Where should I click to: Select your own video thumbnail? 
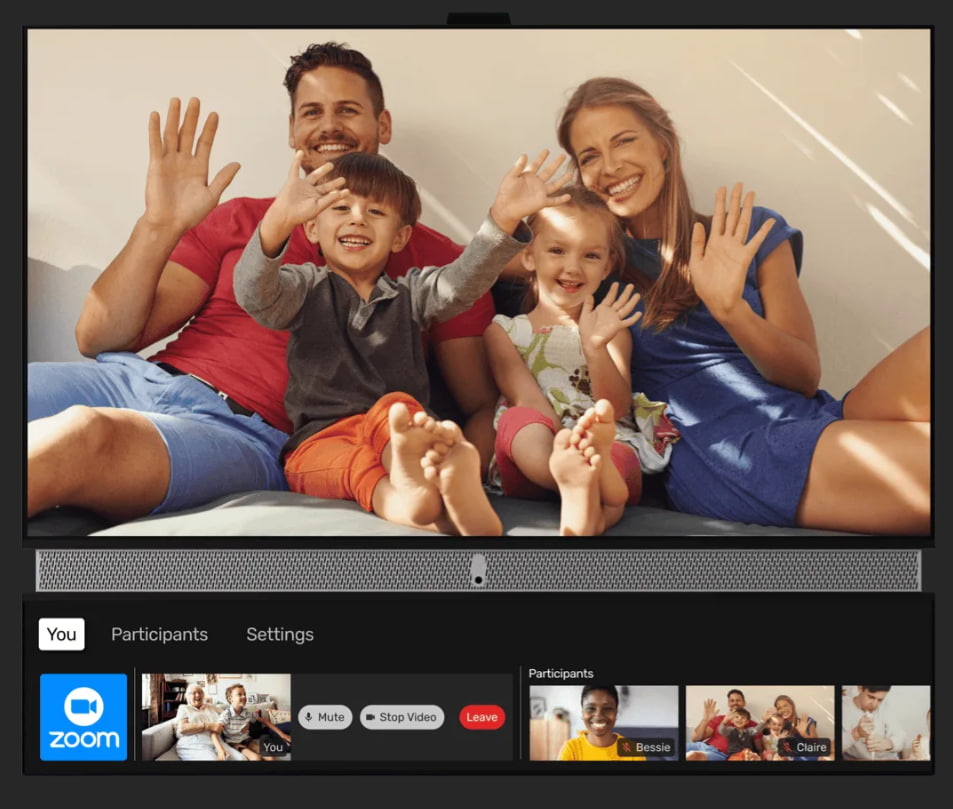click(x=216, y=716)
